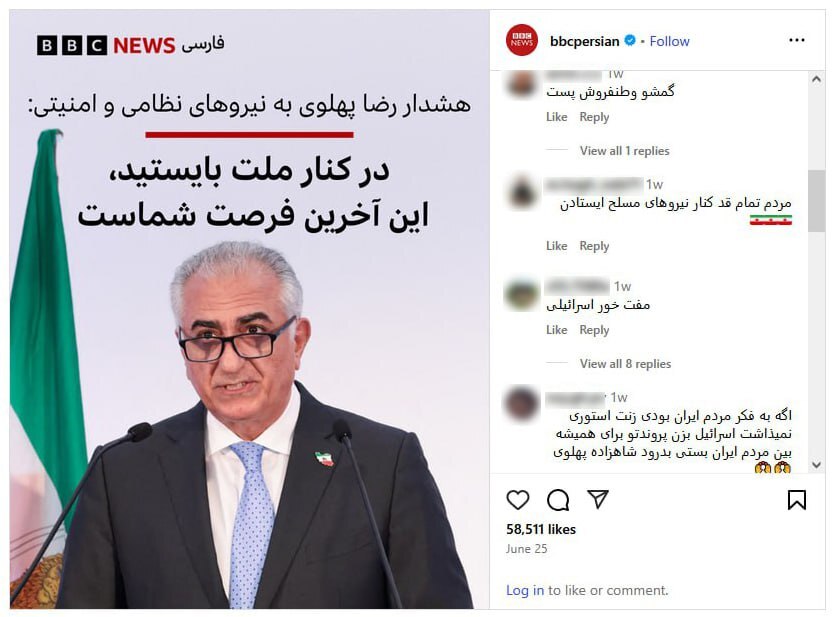This screenshot has width=836, height=617.
Task: Click the BBC News profile avatar
Action: (521, 40)
